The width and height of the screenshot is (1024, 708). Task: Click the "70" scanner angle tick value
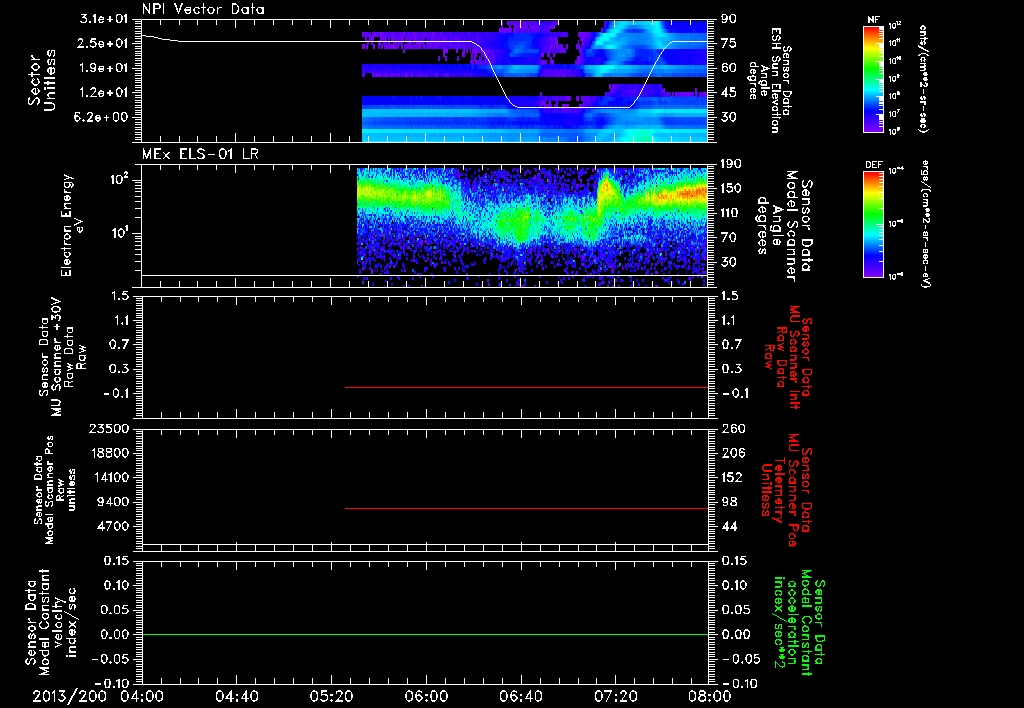728,238
